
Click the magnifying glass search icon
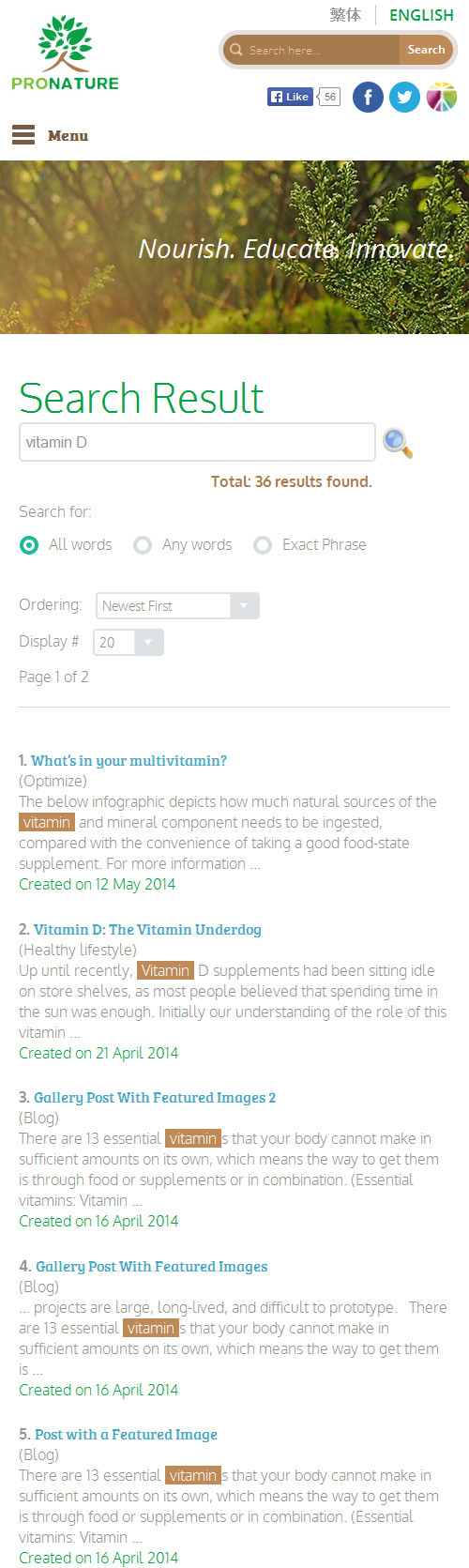point(398,443)
